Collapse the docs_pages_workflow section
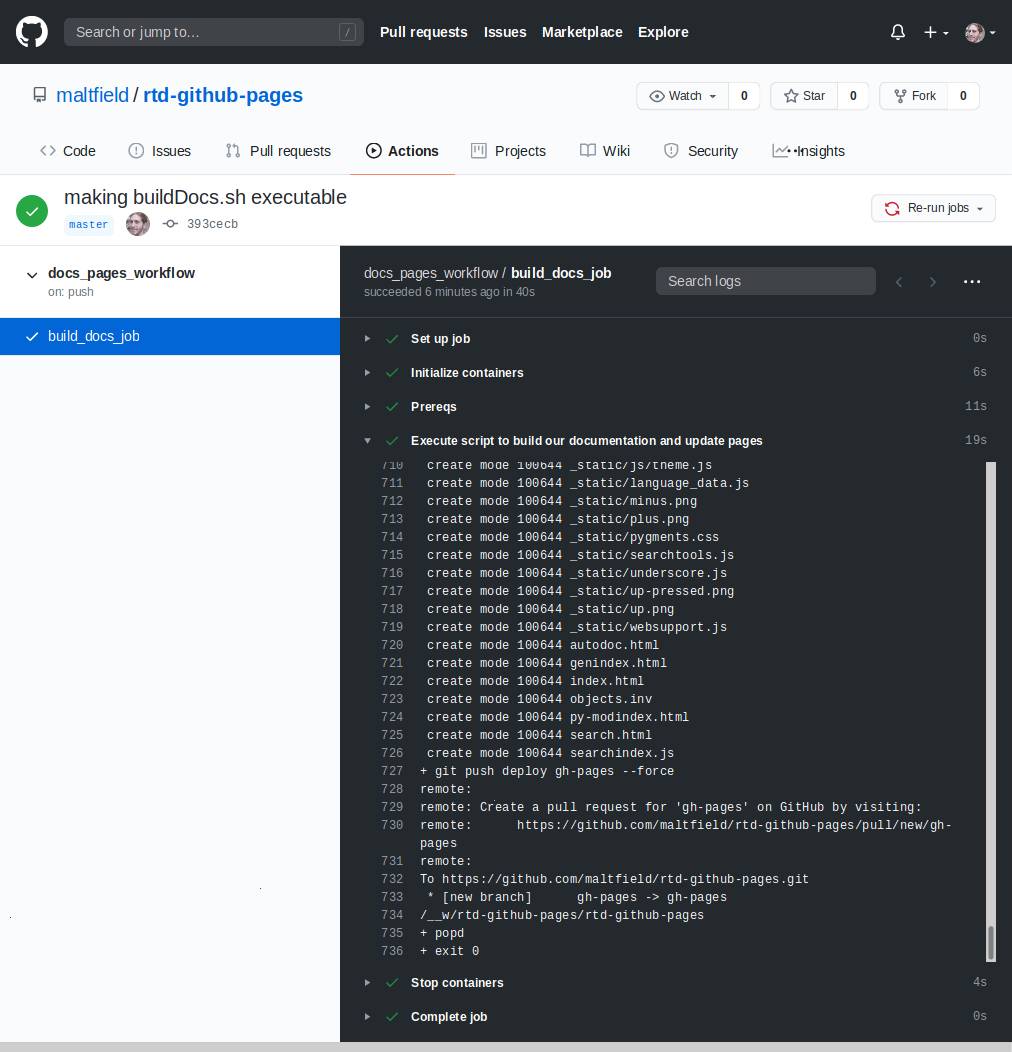Screen dimensions: 1012x1052 [32, 274]
